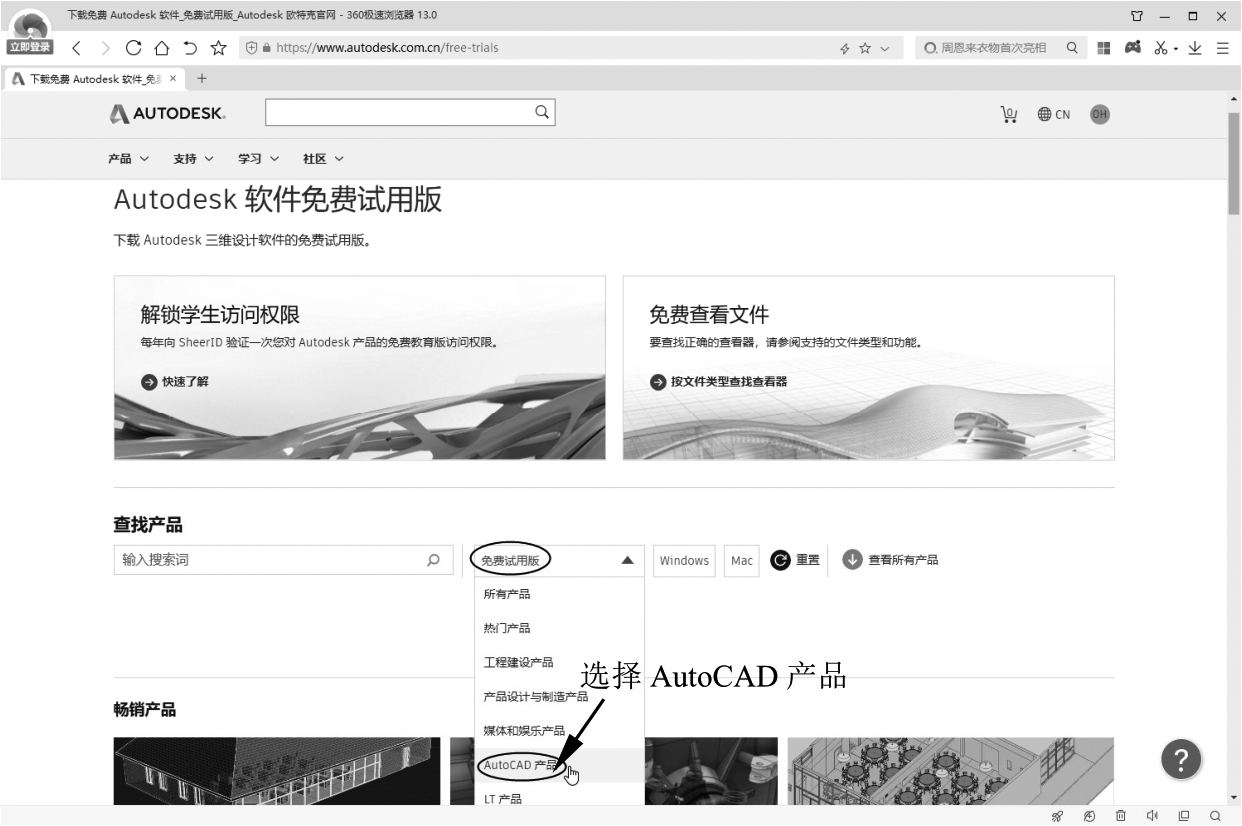Collapse the 免费试用版 dropdown
Screen dimensions: 1242x826
(627, 560)
